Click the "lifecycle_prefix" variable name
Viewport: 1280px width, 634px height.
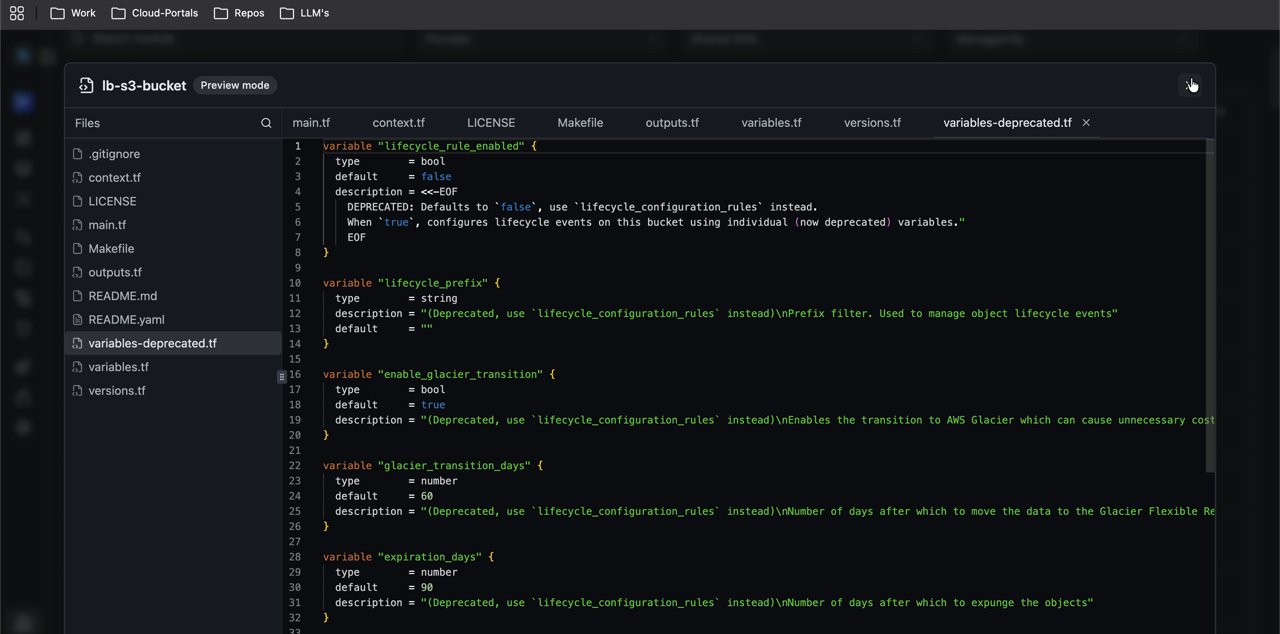click(433, 283)
